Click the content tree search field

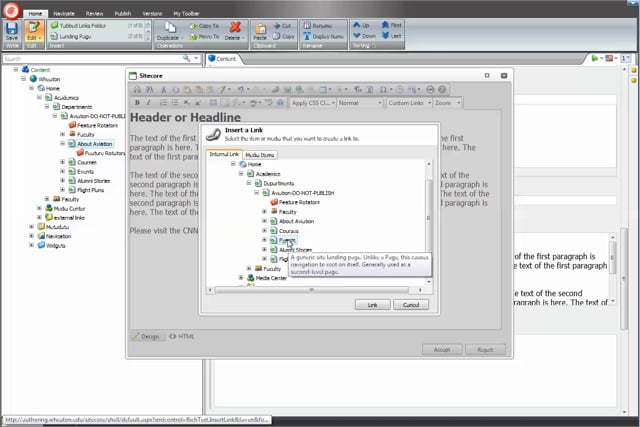(x=90, y=59)
